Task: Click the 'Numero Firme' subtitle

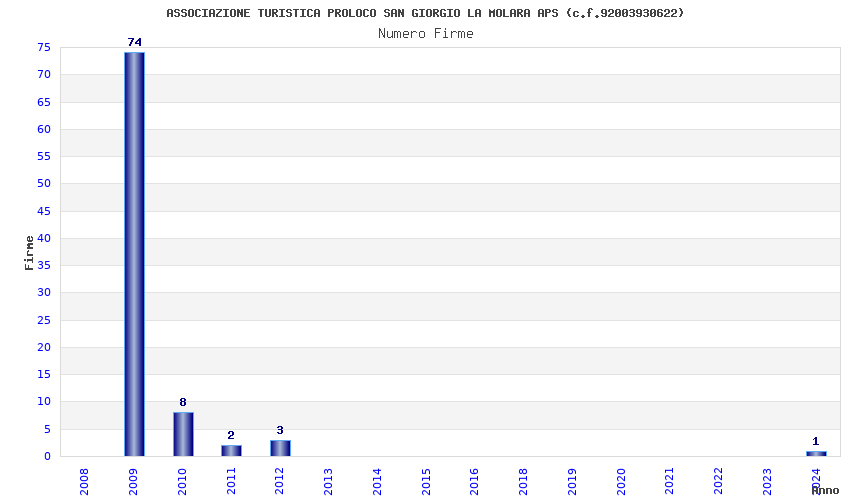Action: coord(426,34)
